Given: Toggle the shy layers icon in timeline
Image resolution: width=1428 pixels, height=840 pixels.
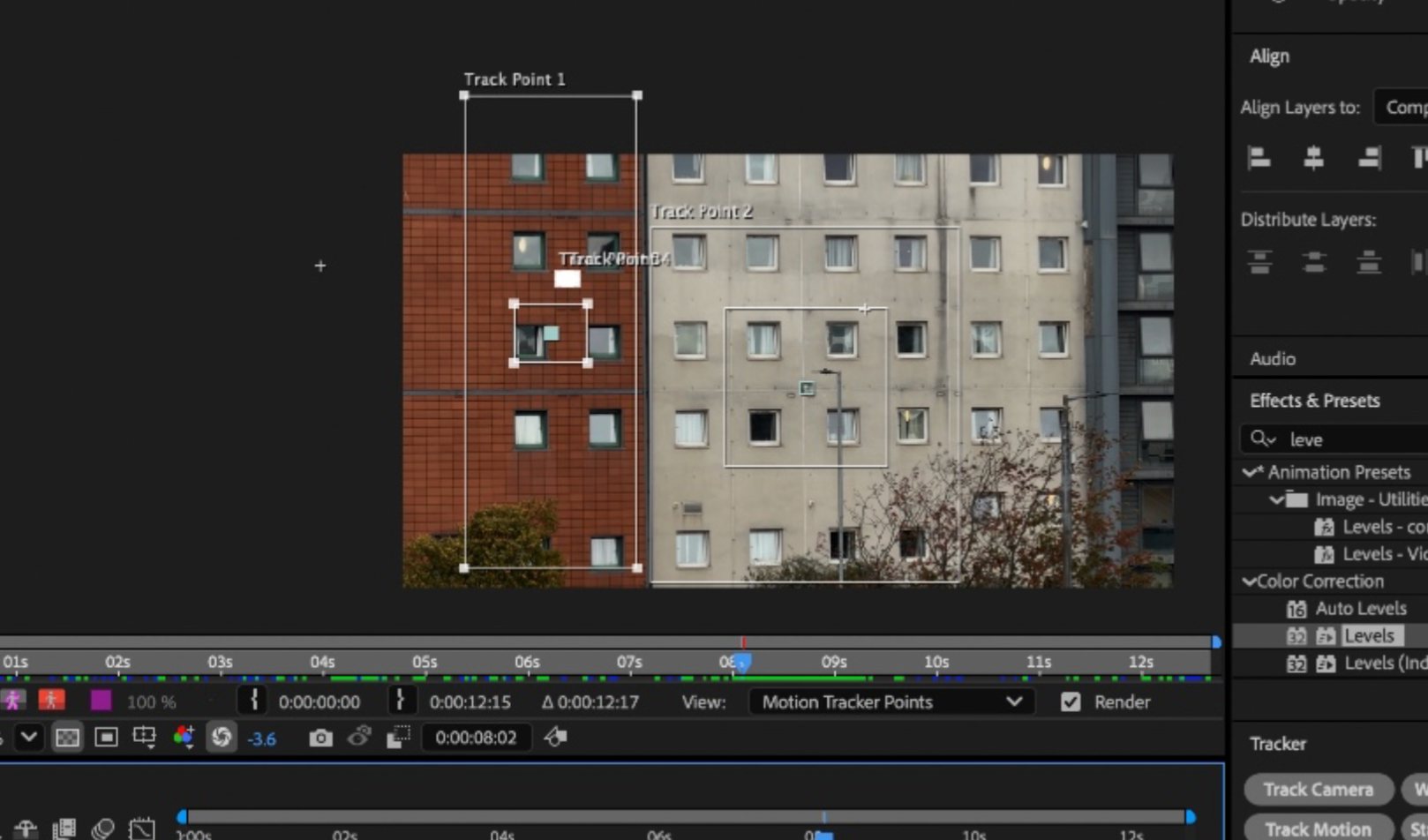Looking at the screenshot, I should click(26, 829).
